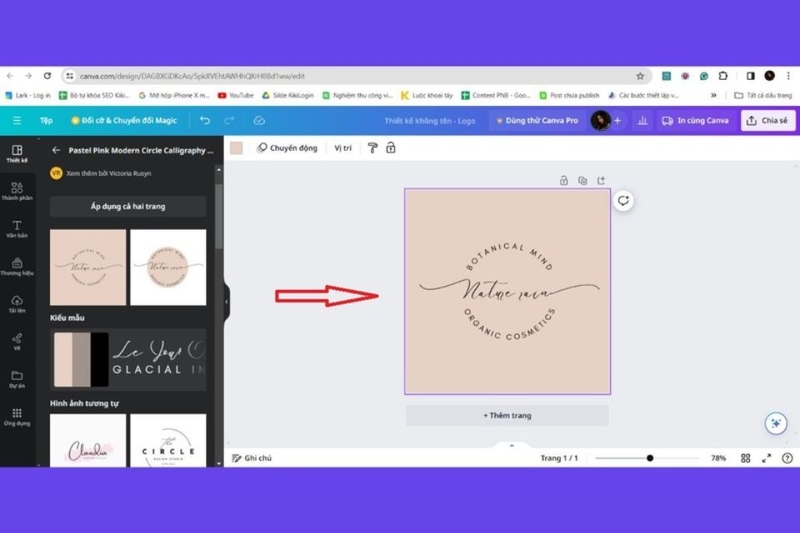Add collaborator with plus icon
Viewport: 800px width, 533px height.
[x=617, y=120]
